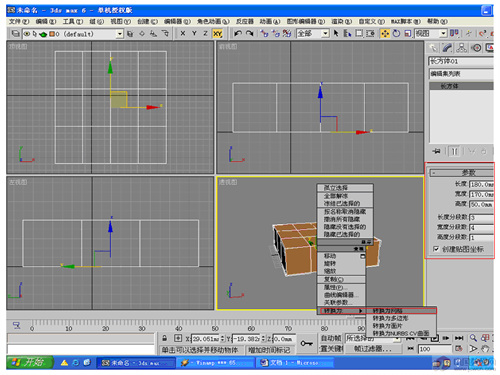Open the 帮助 menu
The height and width of the screenshot is (375, 500).
click(x=437, y=21)
